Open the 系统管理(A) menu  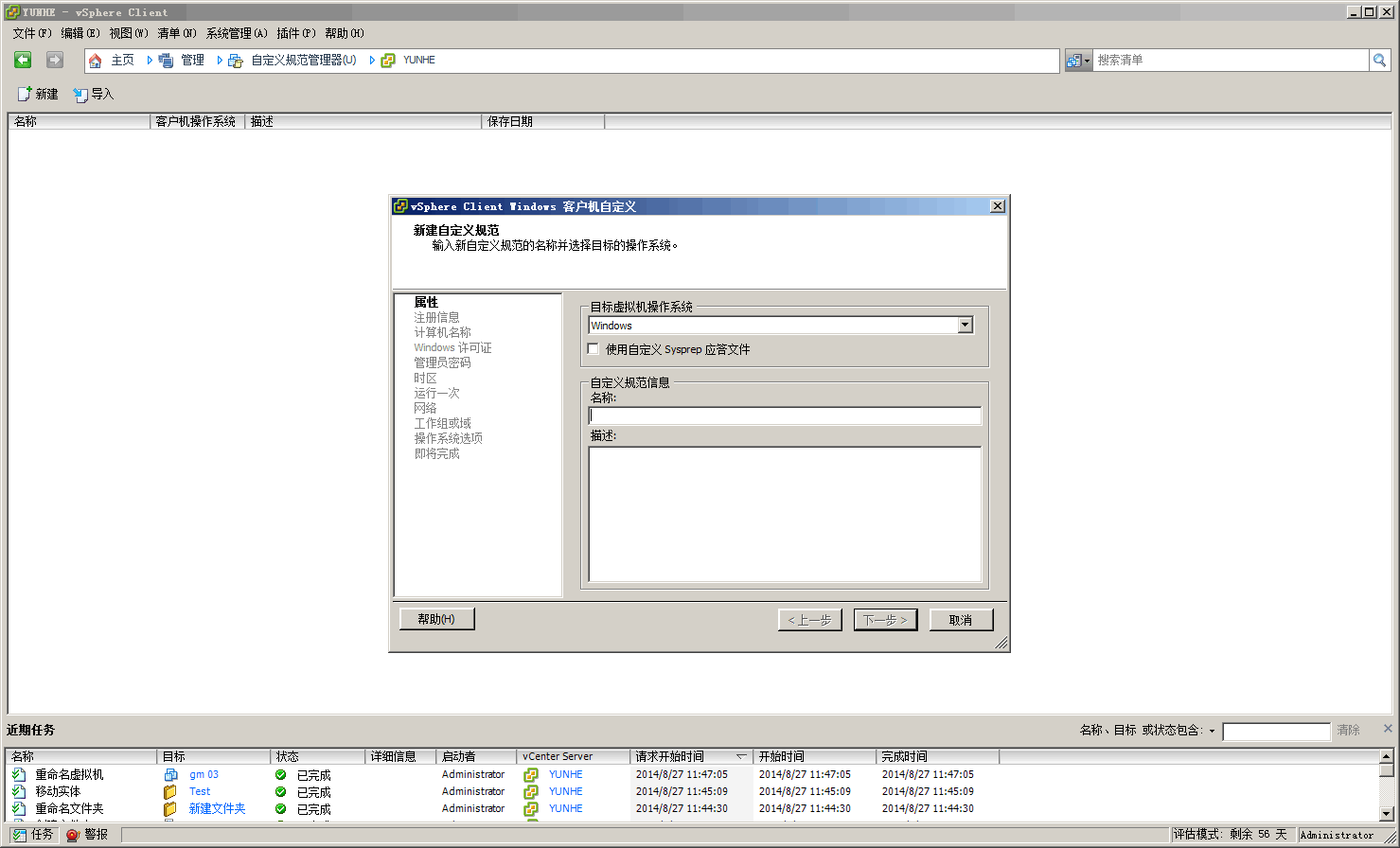pyautogui.click(x=237, y=33)
